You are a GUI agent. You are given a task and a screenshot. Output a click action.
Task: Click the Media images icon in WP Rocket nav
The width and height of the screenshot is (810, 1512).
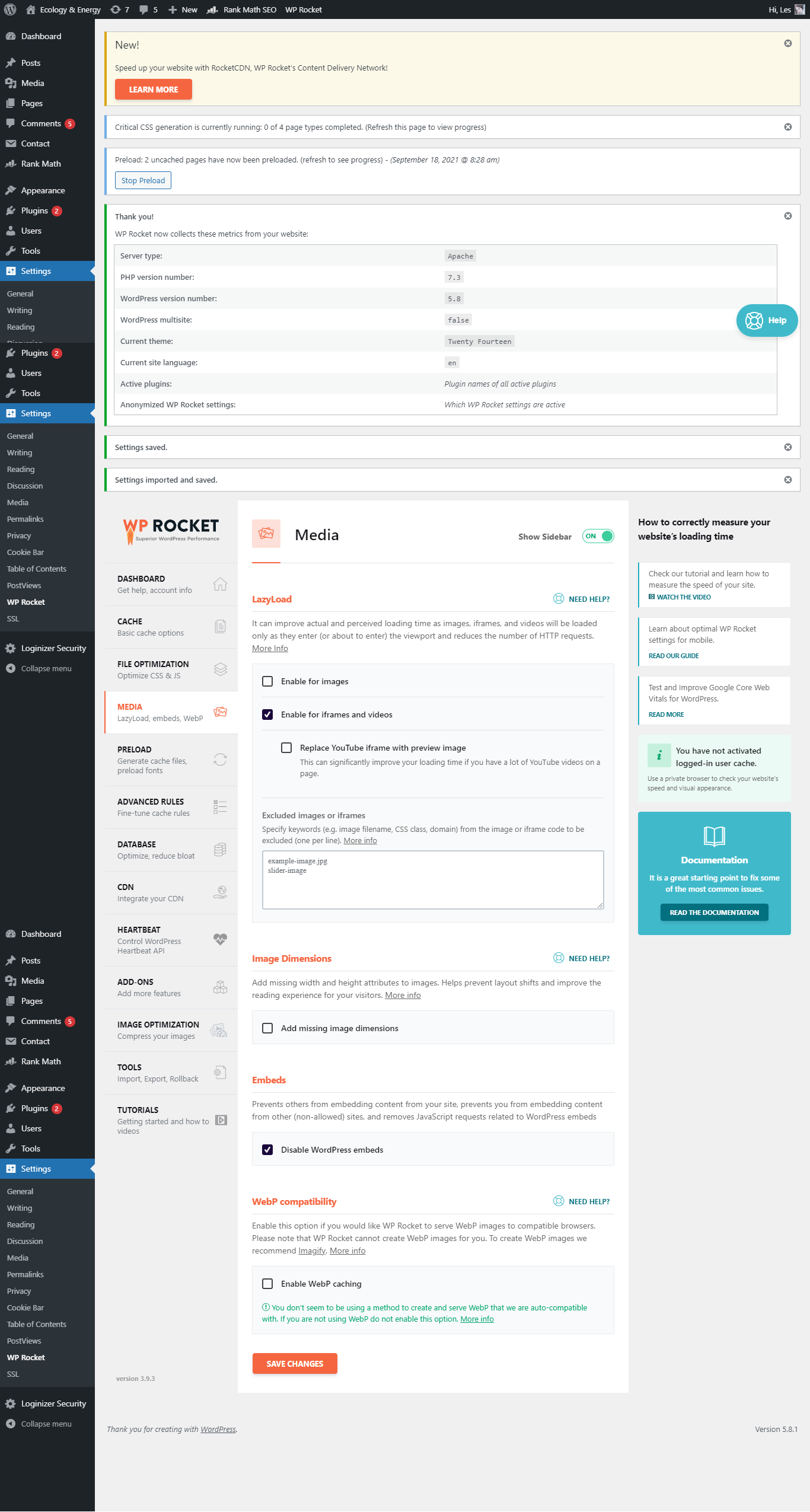(220, 712)
